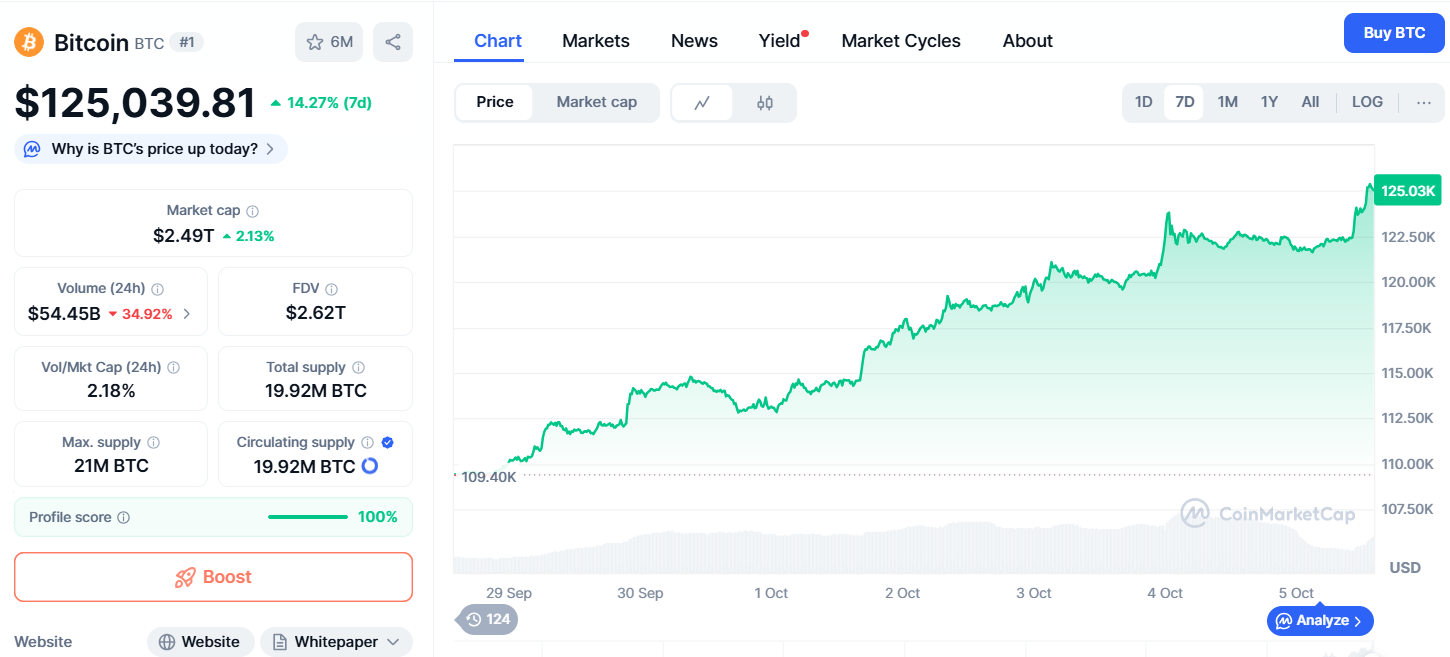Click the '1 Oct' date axis label
1450x657 pixels.
[x=771, y=593]
